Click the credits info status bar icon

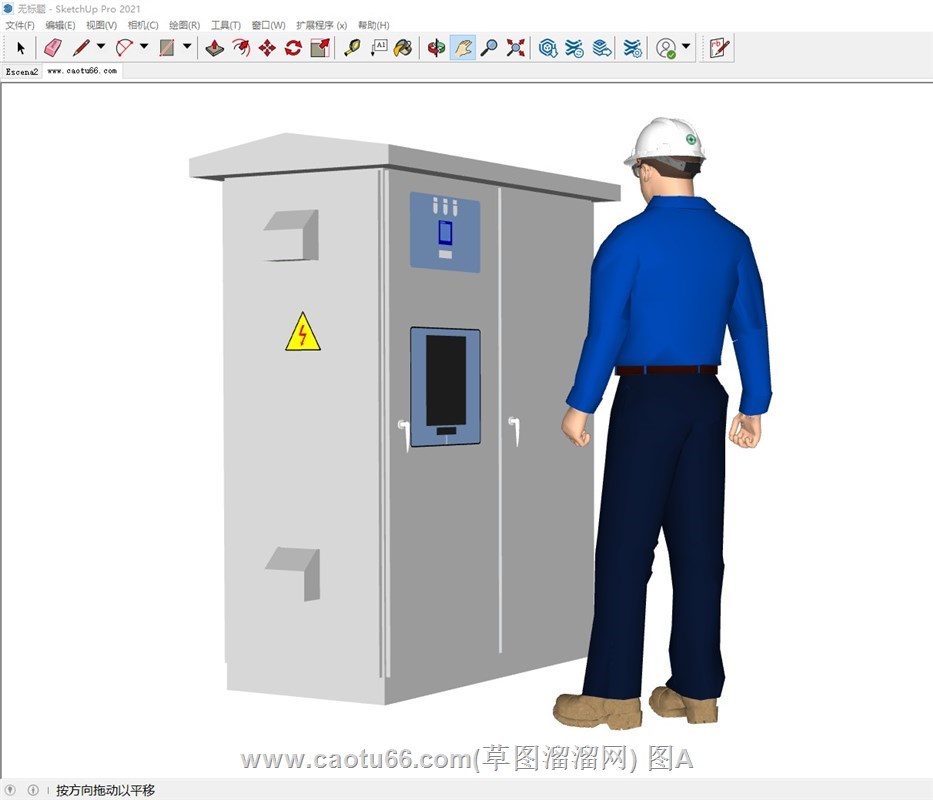tap(33, 790)
